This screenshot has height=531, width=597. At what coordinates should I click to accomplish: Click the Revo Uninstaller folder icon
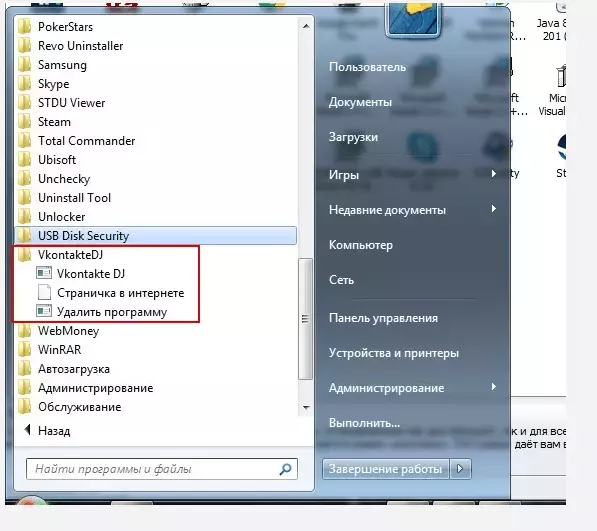(25, 46)
